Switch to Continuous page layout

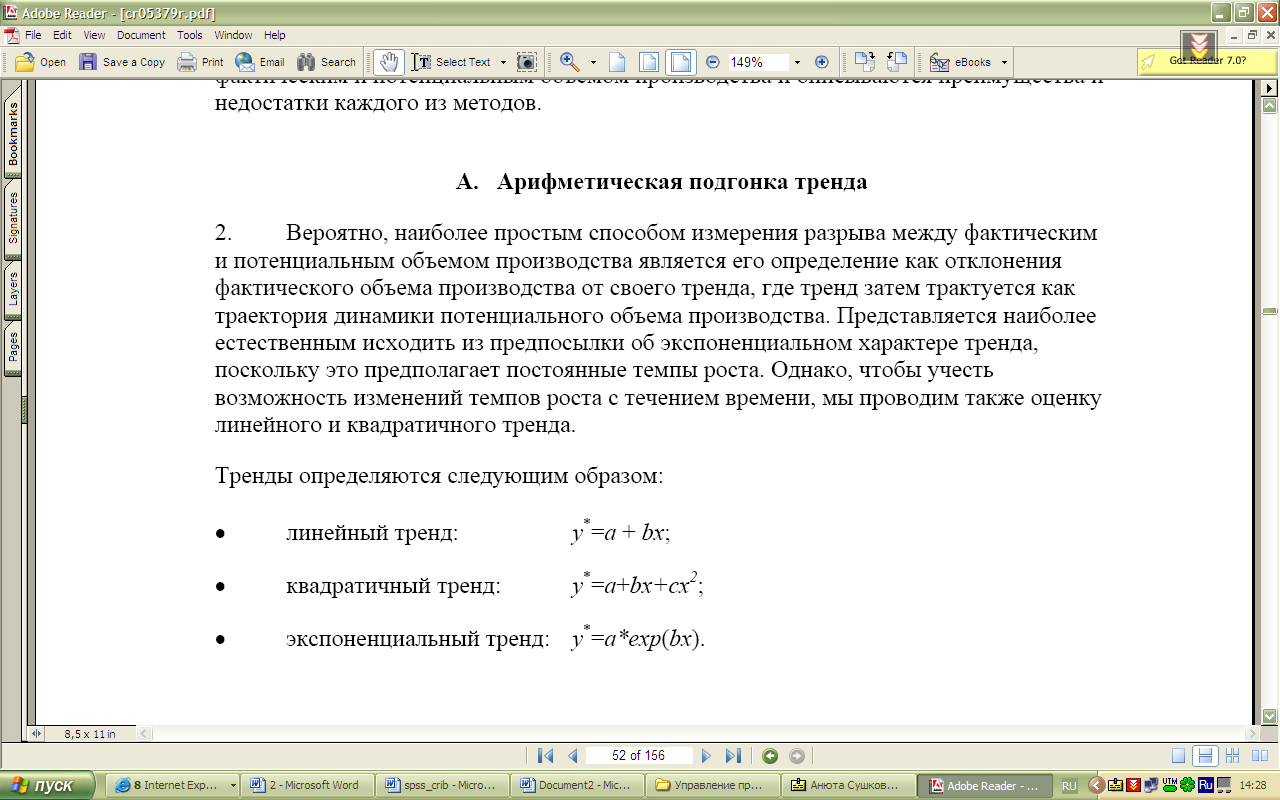point(1206,756)
